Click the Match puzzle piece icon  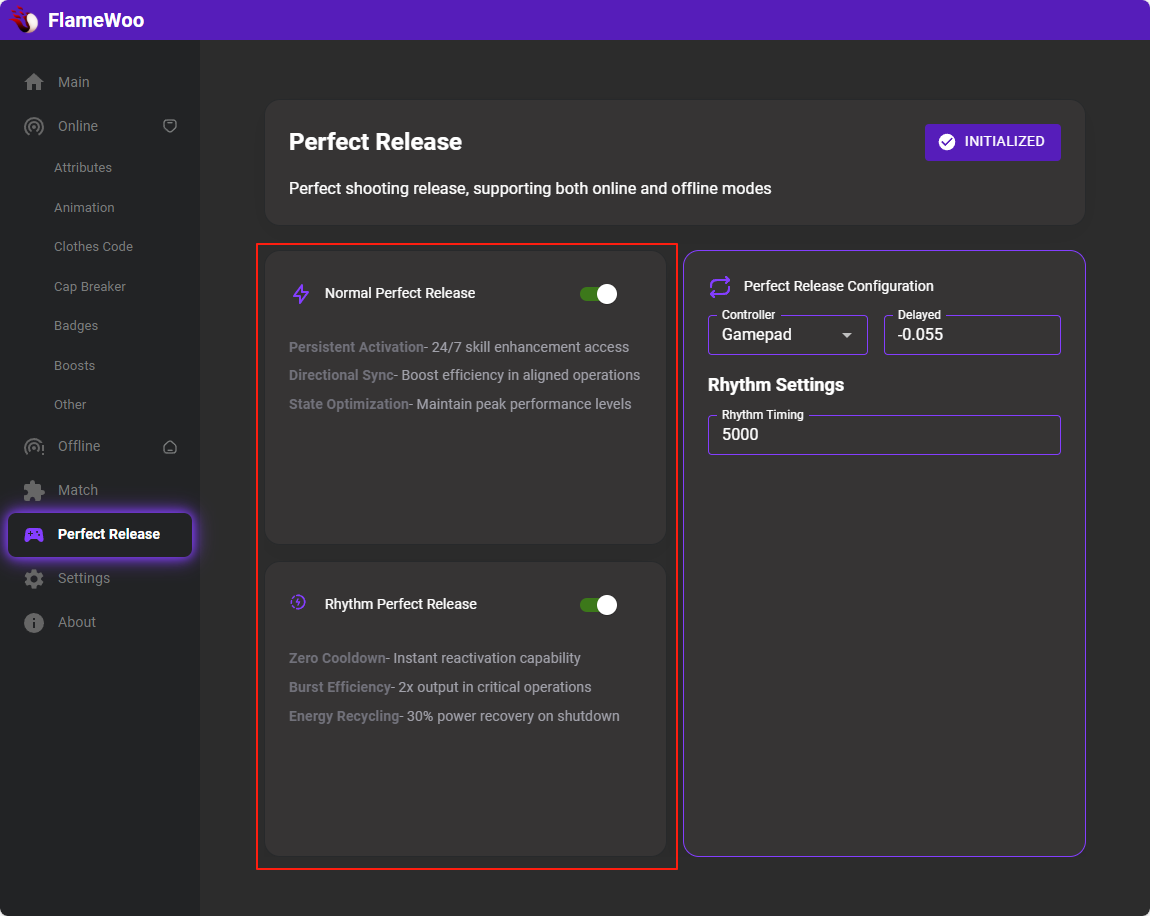point(34,490)
